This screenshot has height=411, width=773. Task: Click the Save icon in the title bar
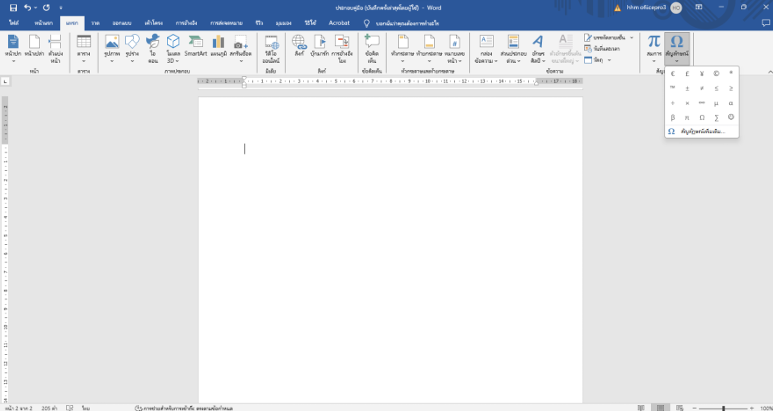point(13,7)
